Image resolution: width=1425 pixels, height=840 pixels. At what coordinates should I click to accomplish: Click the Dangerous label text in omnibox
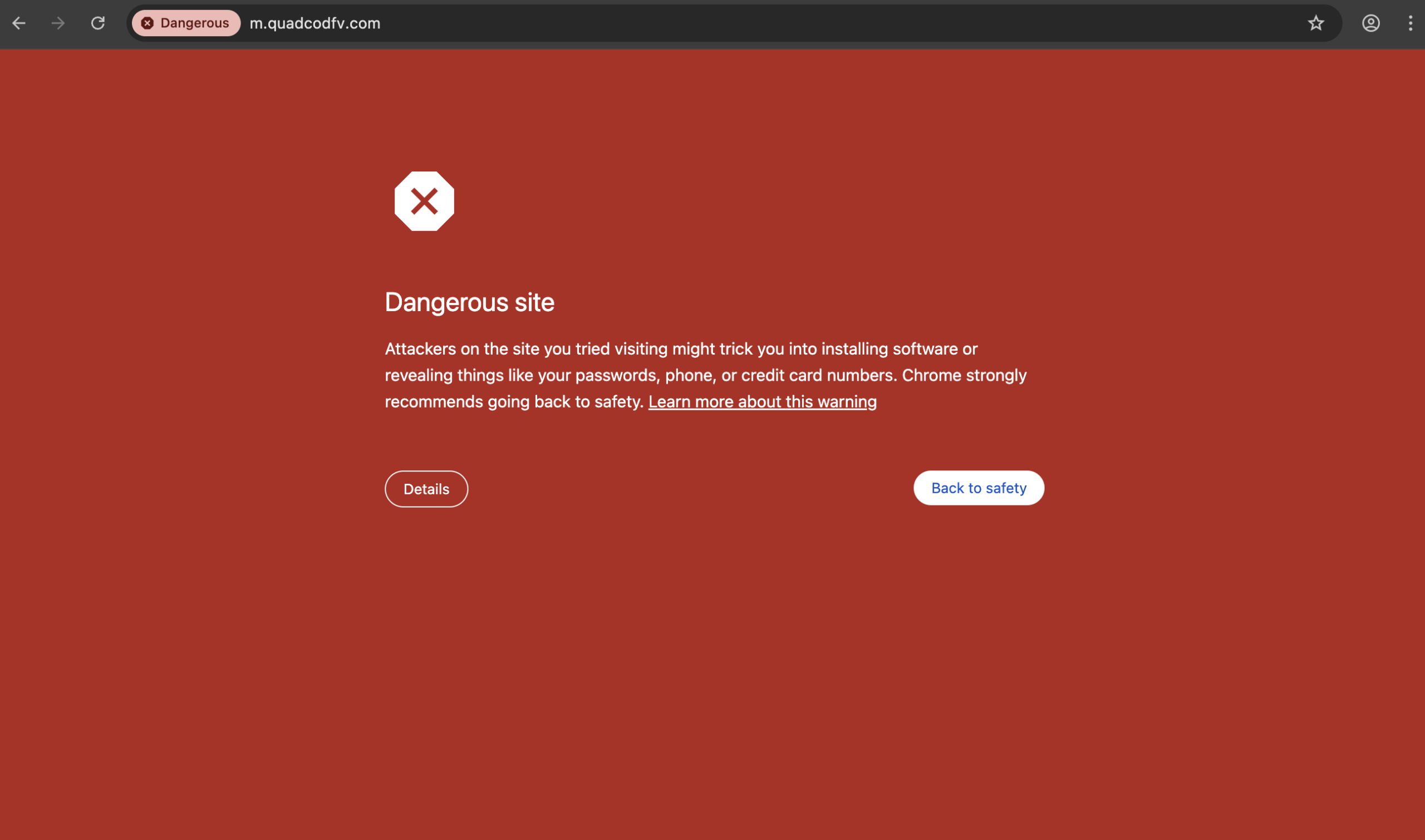[194, 23]
